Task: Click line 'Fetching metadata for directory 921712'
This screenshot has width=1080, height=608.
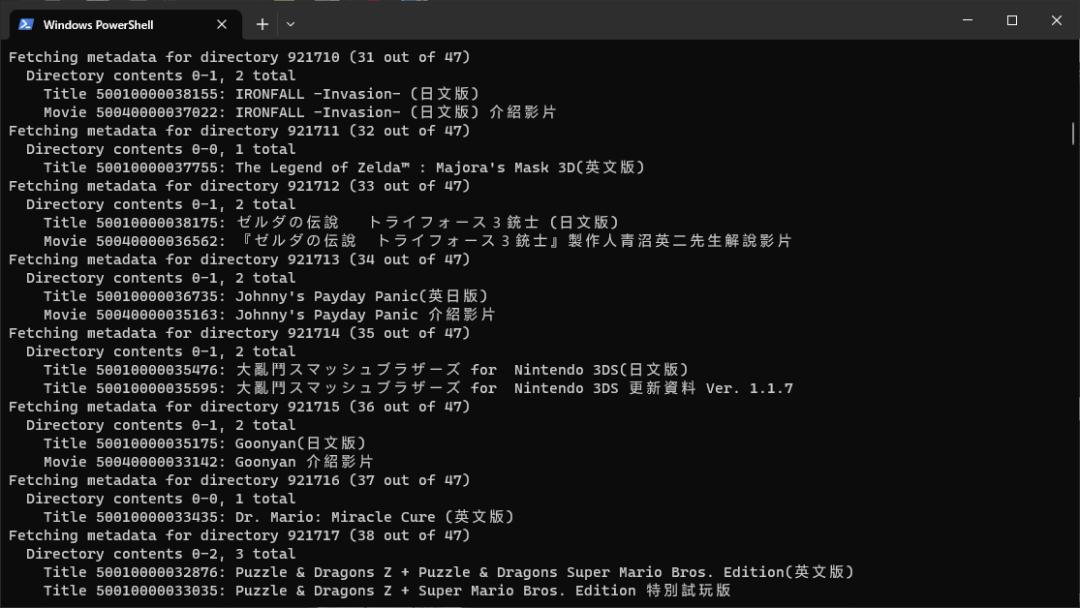Action: point(239,186)
